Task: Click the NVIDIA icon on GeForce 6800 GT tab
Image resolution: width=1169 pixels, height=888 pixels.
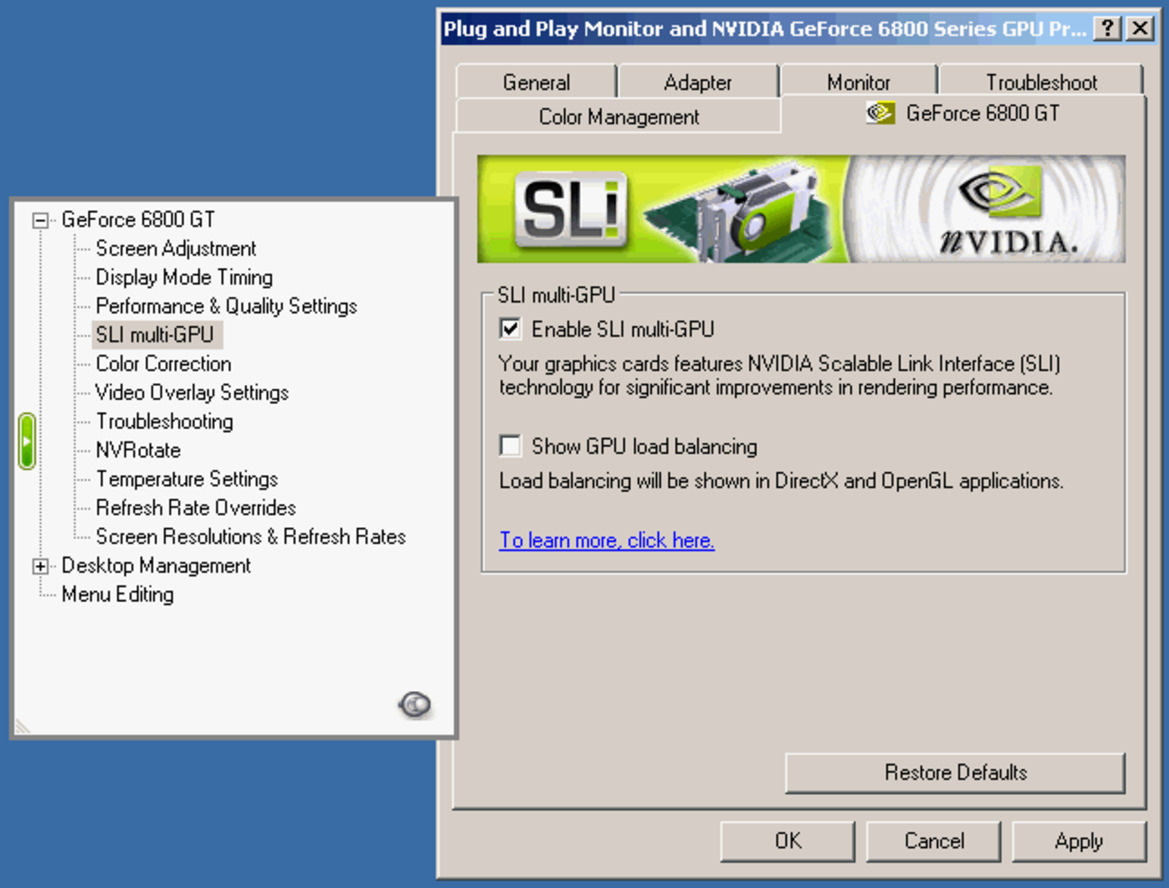Action: coord(880,113)
